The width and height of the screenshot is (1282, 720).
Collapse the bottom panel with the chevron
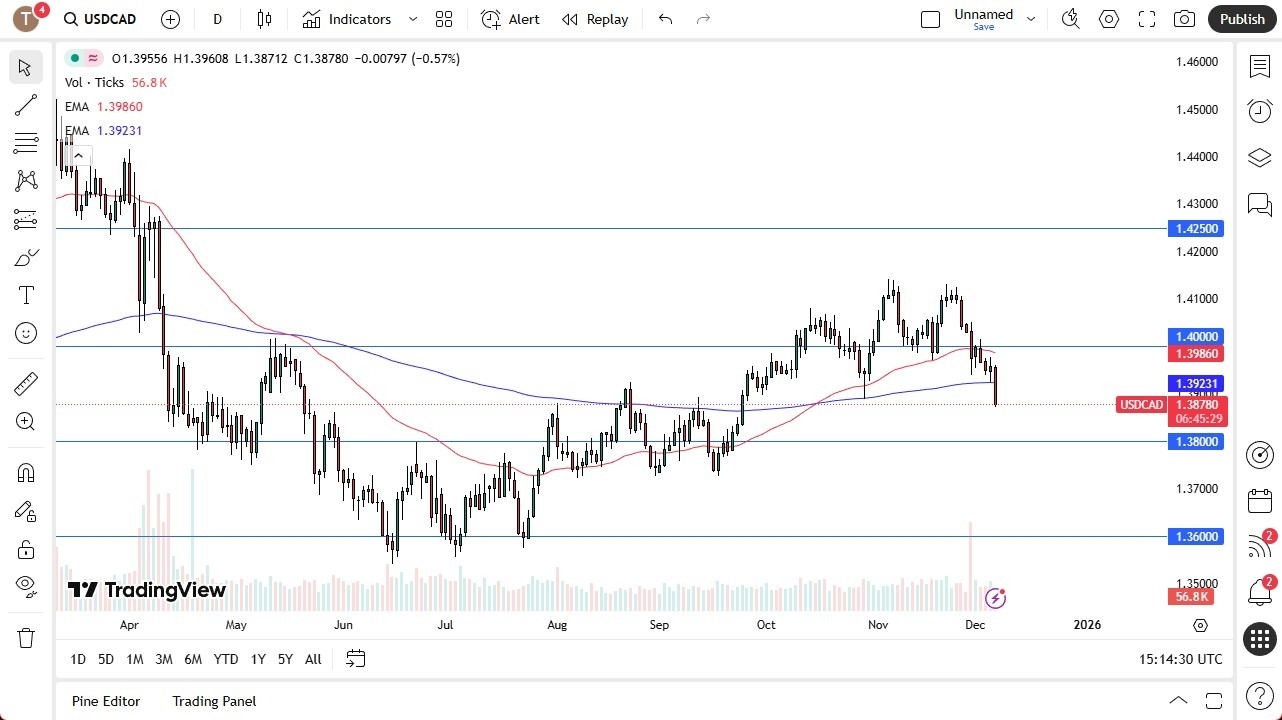click(x=1179, y=701)
